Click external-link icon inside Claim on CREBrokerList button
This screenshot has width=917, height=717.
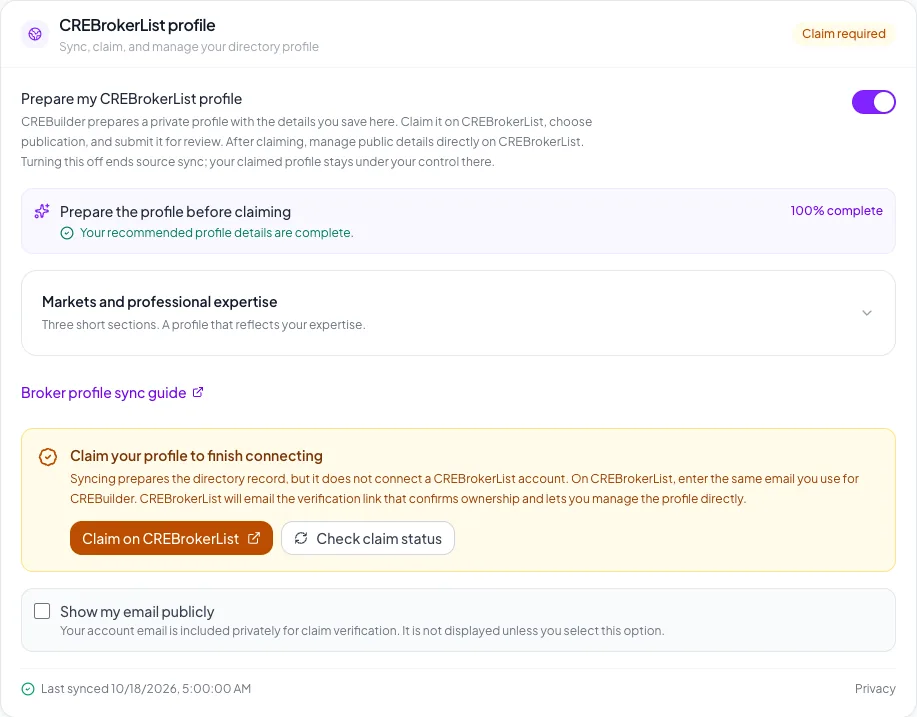click(x=253, y=538)
